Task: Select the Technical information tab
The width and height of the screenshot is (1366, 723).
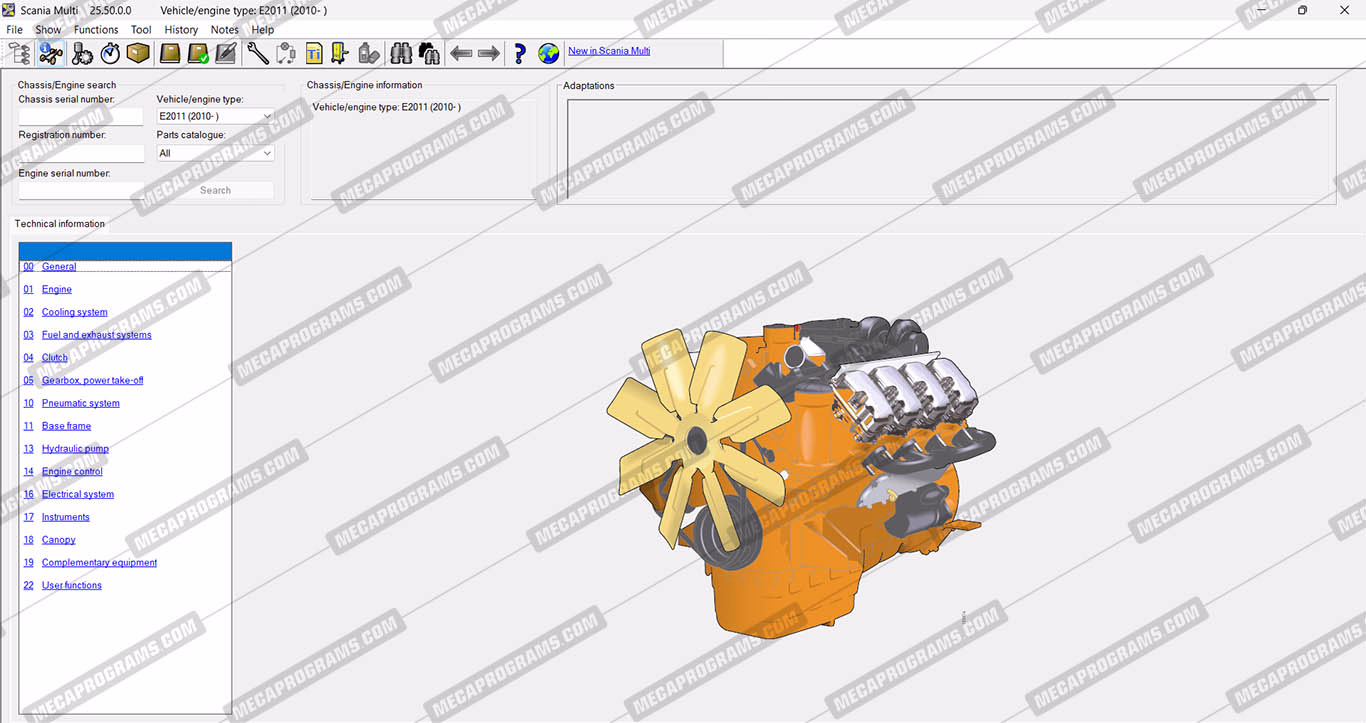Action: point(60,224)
